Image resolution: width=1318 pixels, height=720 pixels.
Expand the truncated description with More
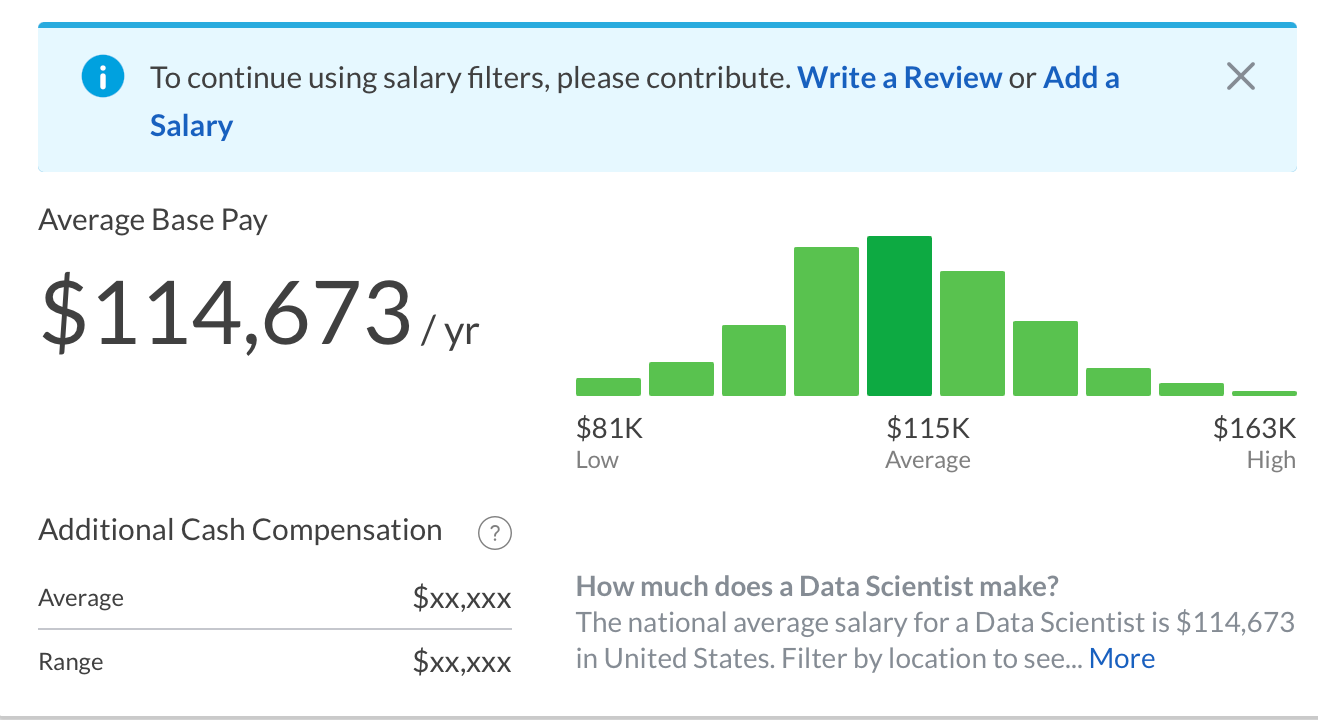(x=1122, y=658)
